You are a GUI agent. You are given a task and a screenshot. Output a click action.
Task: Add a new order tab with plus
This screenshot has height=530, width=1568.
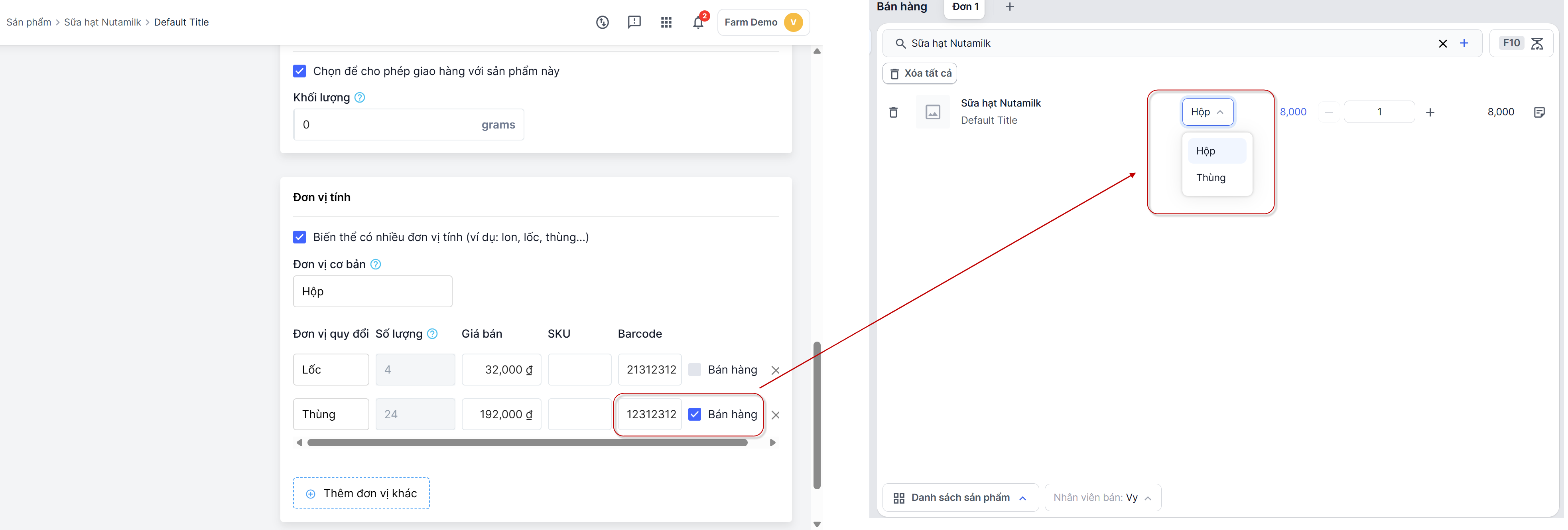pos(1009,7)
